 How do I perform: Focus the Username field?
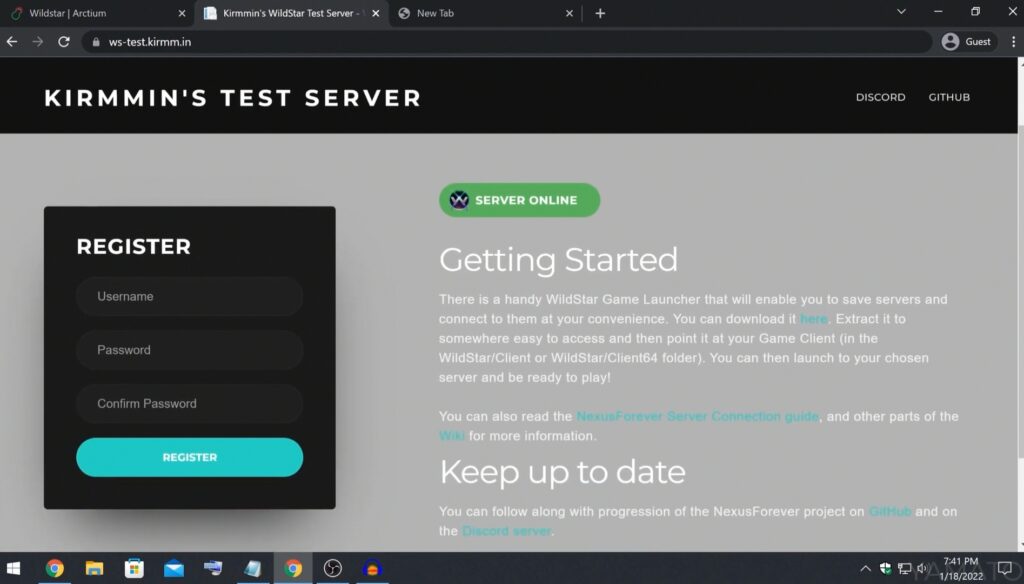tap(189, 297)
